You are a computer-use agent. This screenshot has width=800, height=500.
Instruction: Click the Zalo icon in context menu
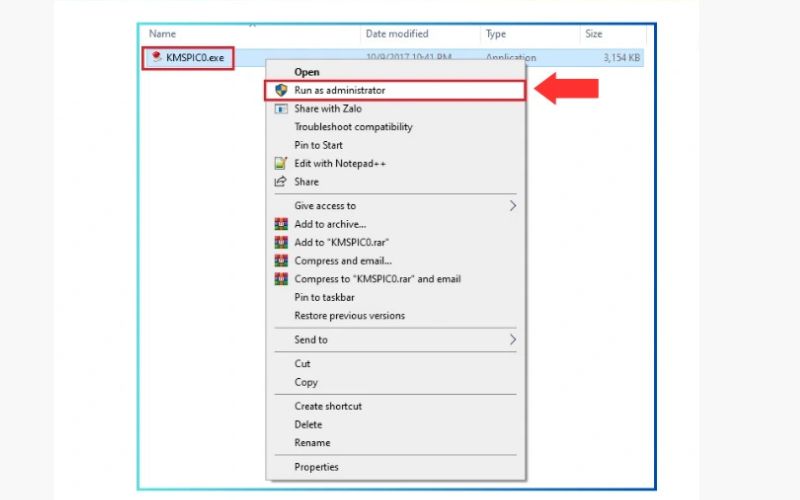[x=281, y=109]
